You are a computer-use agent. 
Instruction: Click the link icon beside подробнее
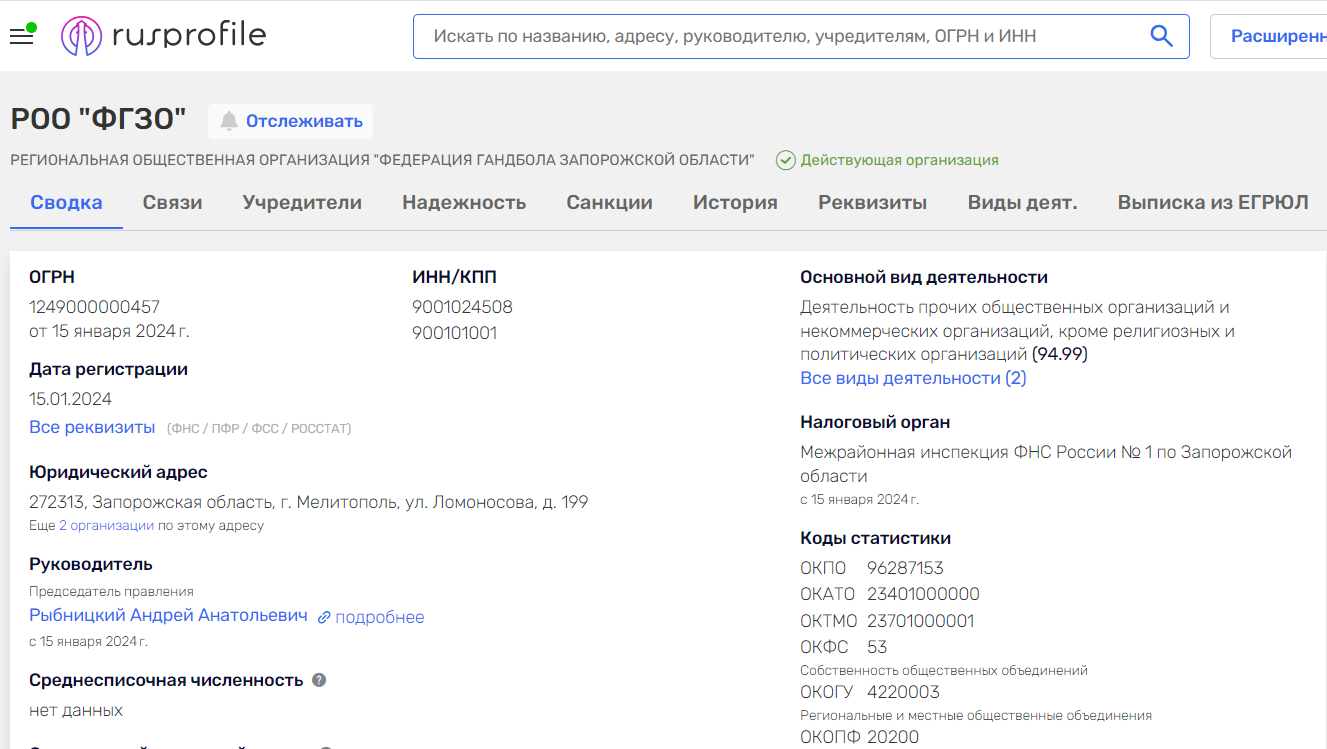[x=324, y=617]
